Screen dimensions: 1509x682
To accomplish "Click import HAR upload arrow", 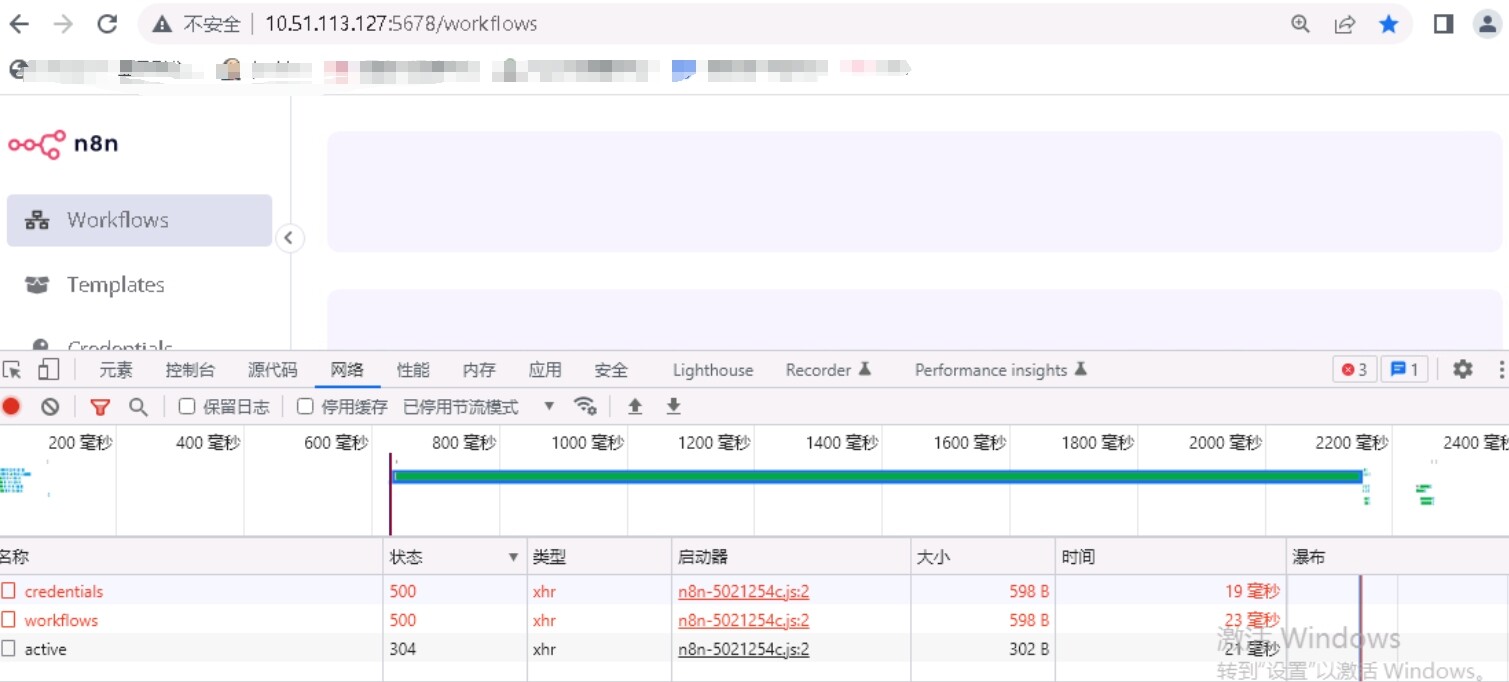I will click(x=634, y=406).
